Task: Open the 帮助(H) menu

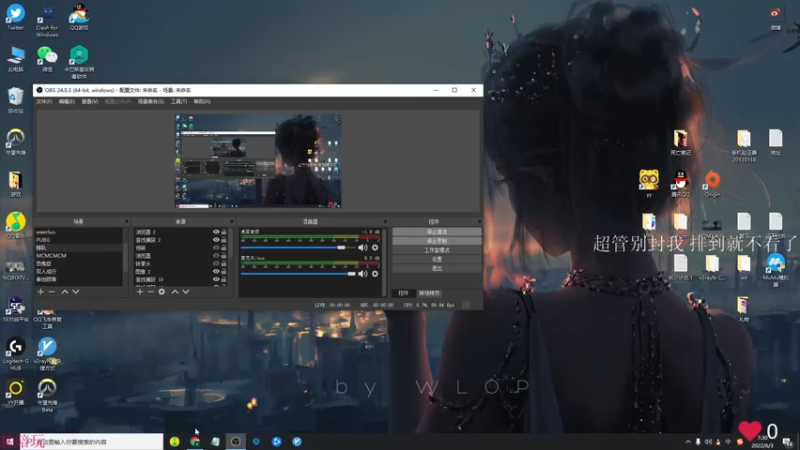Action: tap(202, 102)
